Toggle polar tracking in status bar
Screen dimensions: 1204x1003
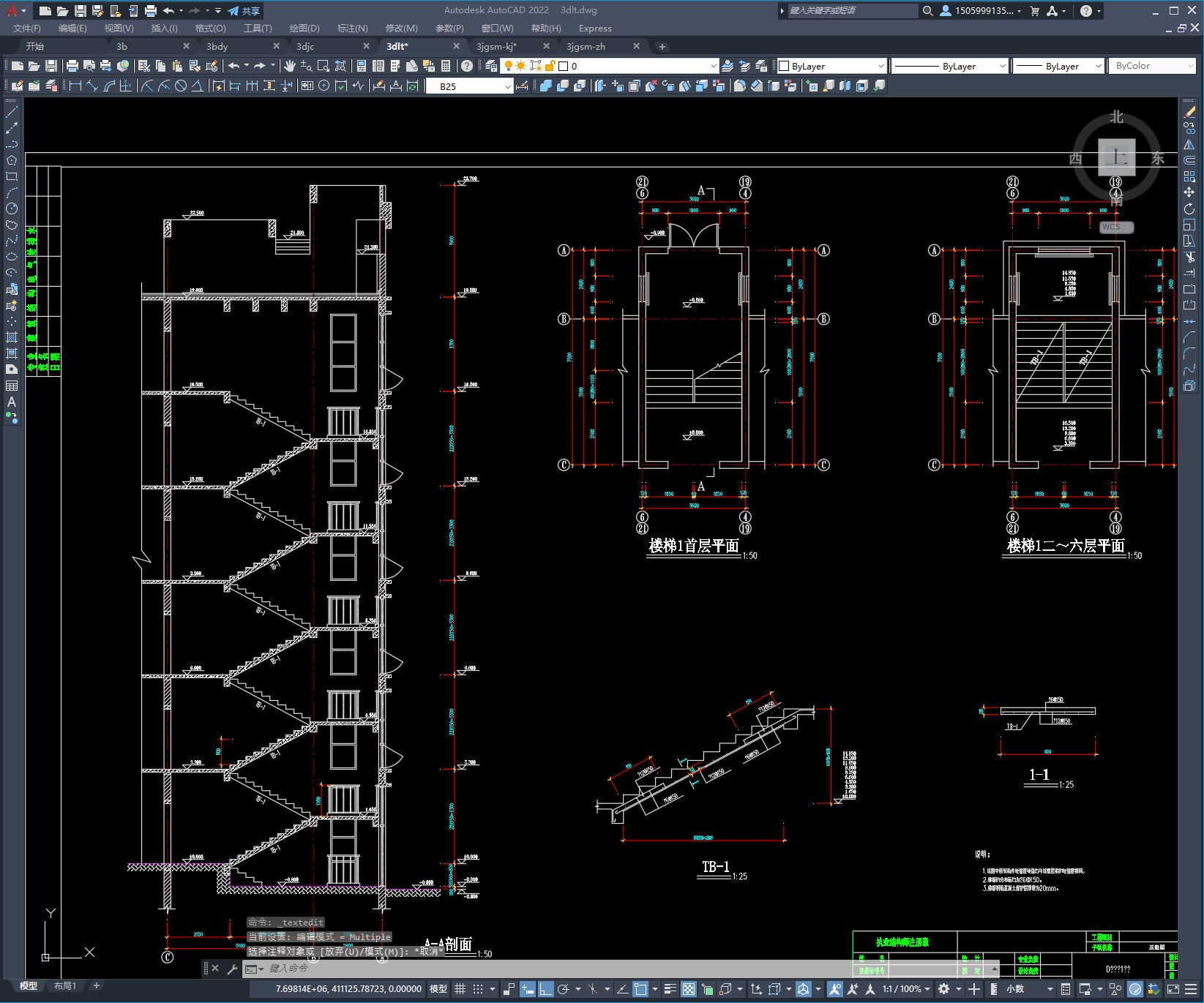(564, 989)
